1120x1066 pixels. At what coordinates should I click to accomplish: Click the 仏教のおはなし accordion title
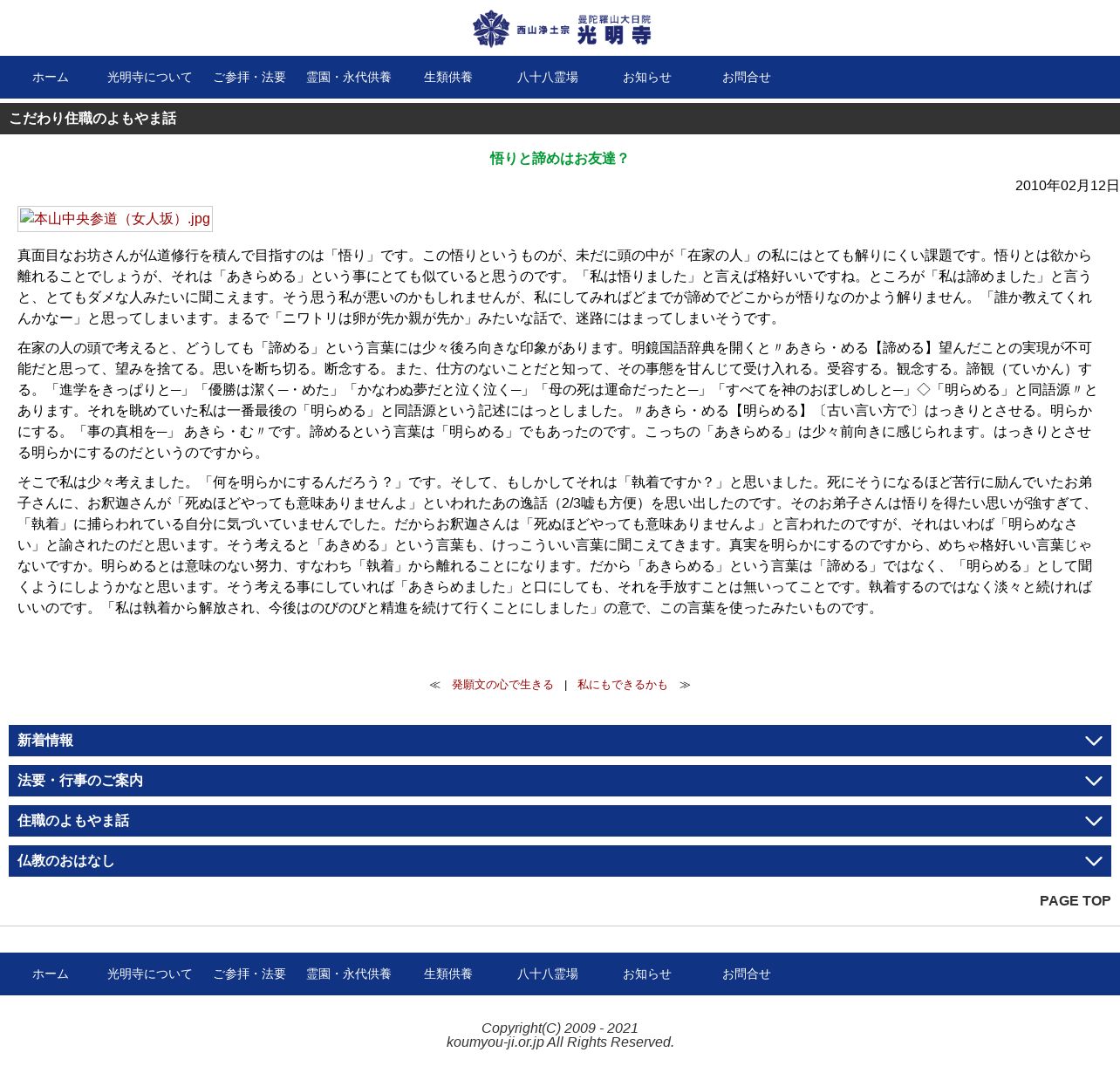(x=66, y=861)
